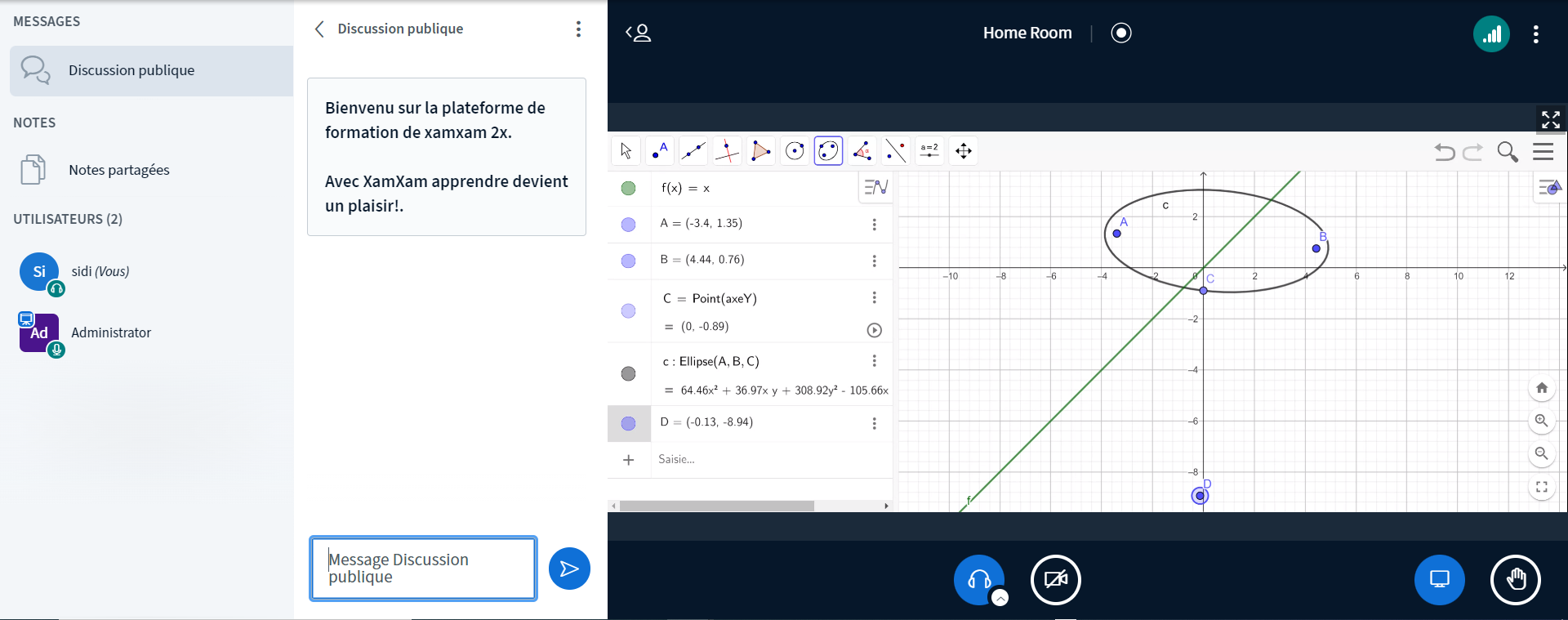Send the chat message

(x=569, y=569)
